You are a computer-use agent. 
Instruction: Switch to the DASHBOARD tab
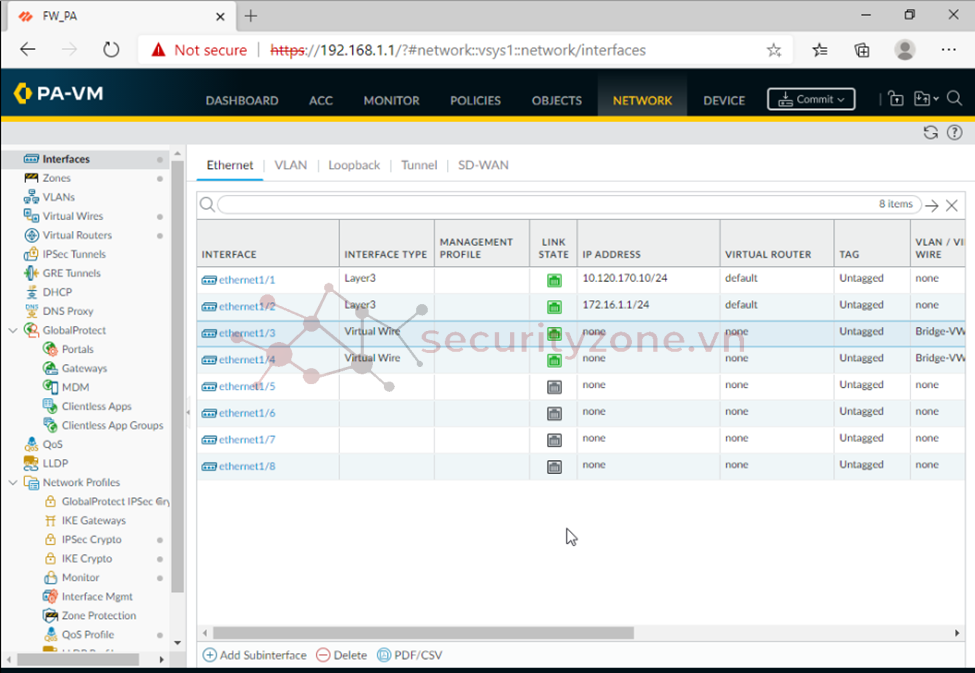242,101
